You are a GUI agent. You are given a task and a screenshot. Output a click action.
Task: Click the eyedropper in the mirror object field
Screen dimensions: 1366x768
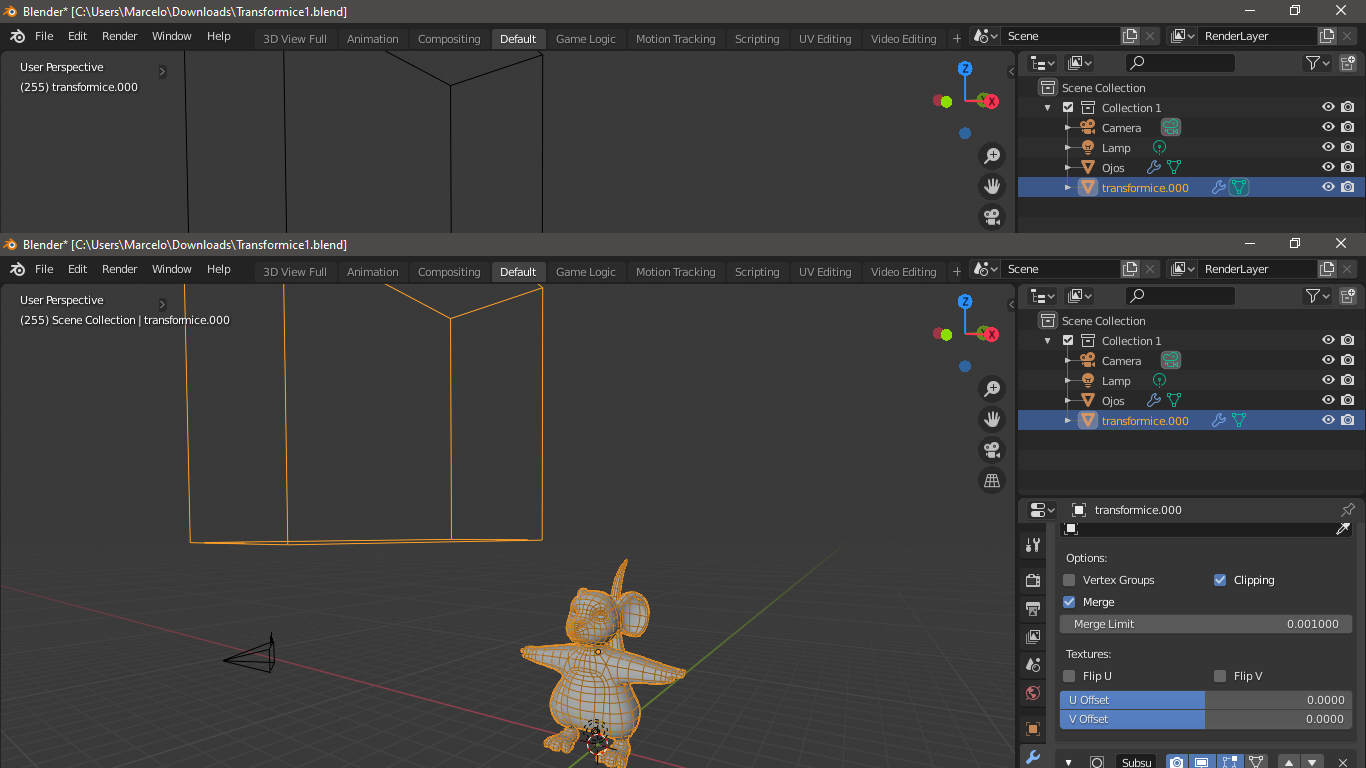[x=1343, y=528]
